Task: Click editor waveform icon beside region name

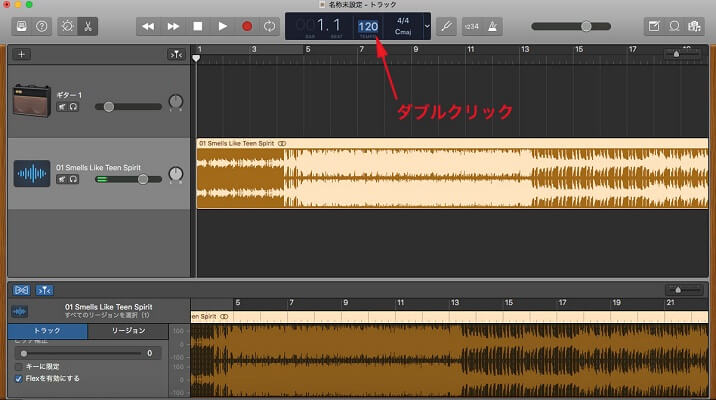Action: click(19, 311)
